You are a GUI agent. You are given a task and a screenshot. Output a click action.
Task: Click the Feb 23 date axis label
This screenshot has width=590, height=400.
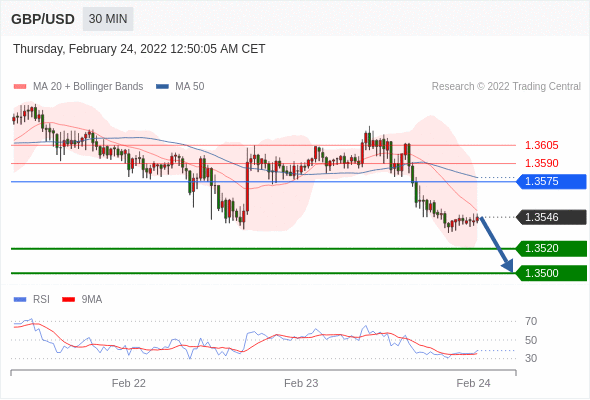(301, 383)
